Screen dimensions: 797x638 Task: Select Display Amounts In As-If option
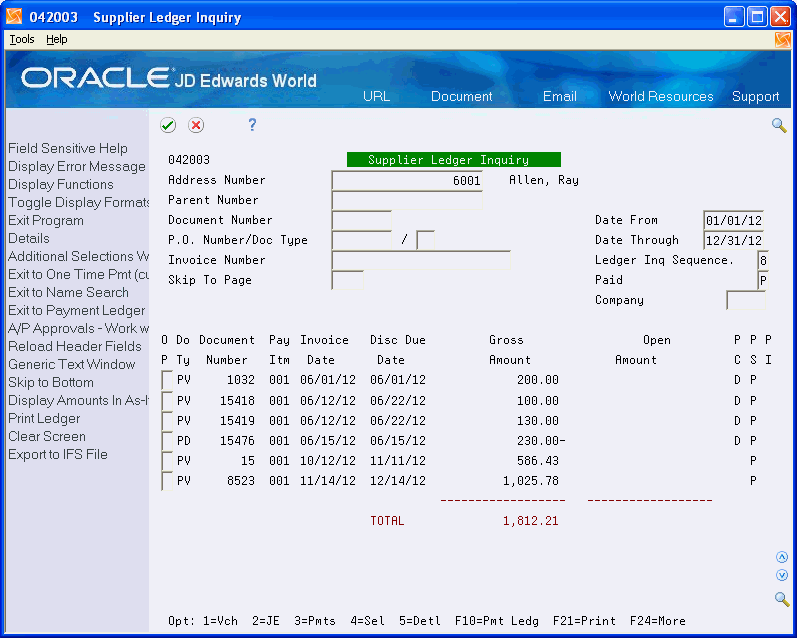(78, 400)
